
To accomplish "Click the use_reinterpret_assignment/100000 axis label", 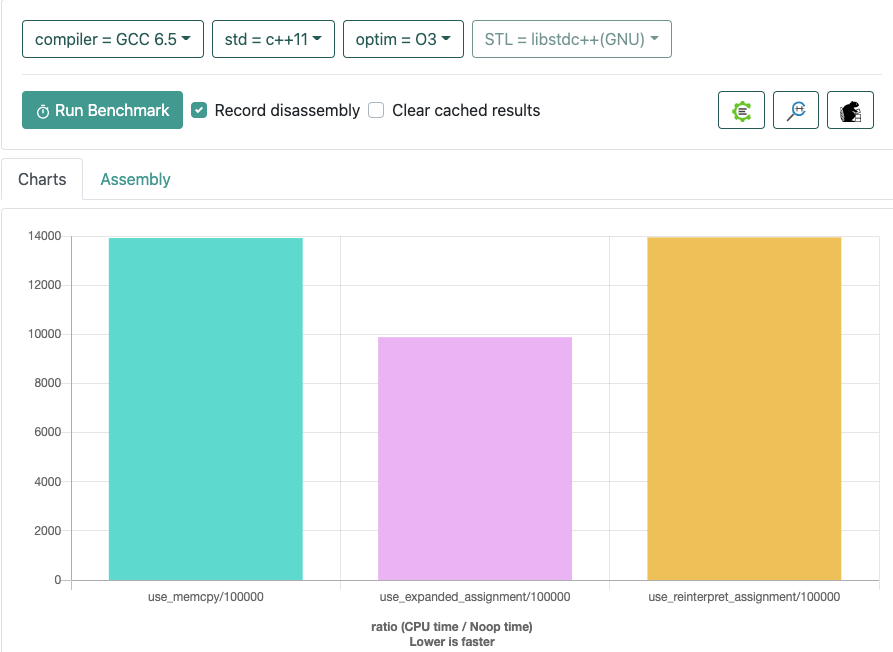I will [x=744, y=597].
